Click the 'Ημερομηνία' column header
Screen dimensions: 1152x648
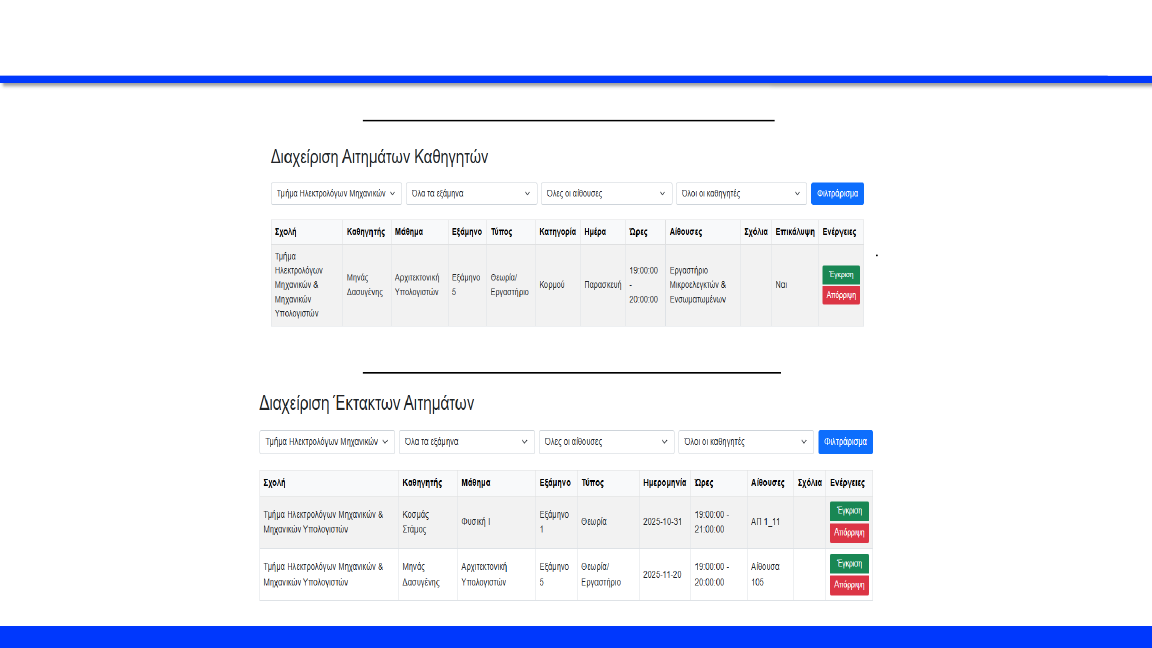point(665,482)
